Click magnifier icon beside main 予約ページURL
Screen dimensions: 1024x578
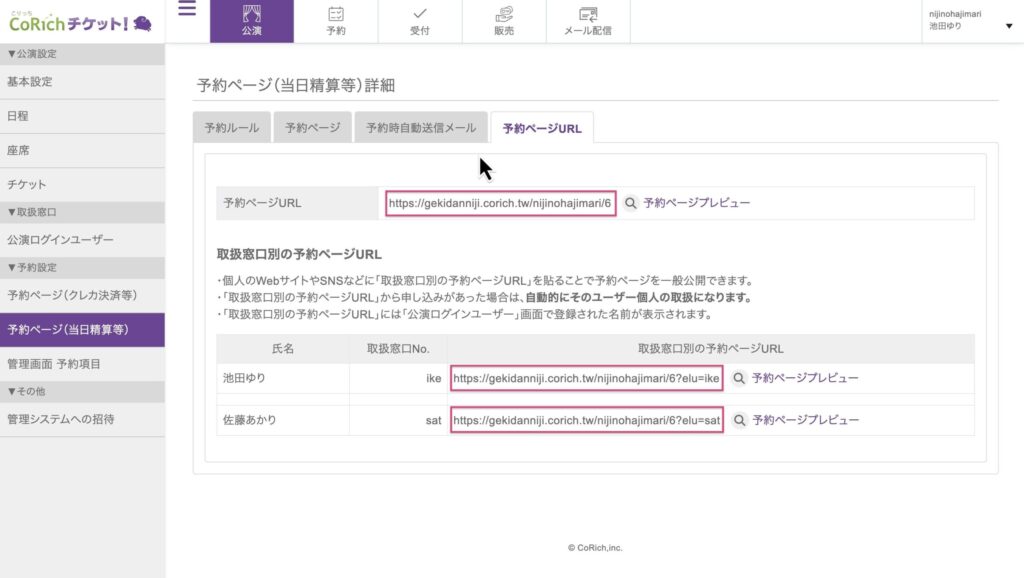coord(631,203)
